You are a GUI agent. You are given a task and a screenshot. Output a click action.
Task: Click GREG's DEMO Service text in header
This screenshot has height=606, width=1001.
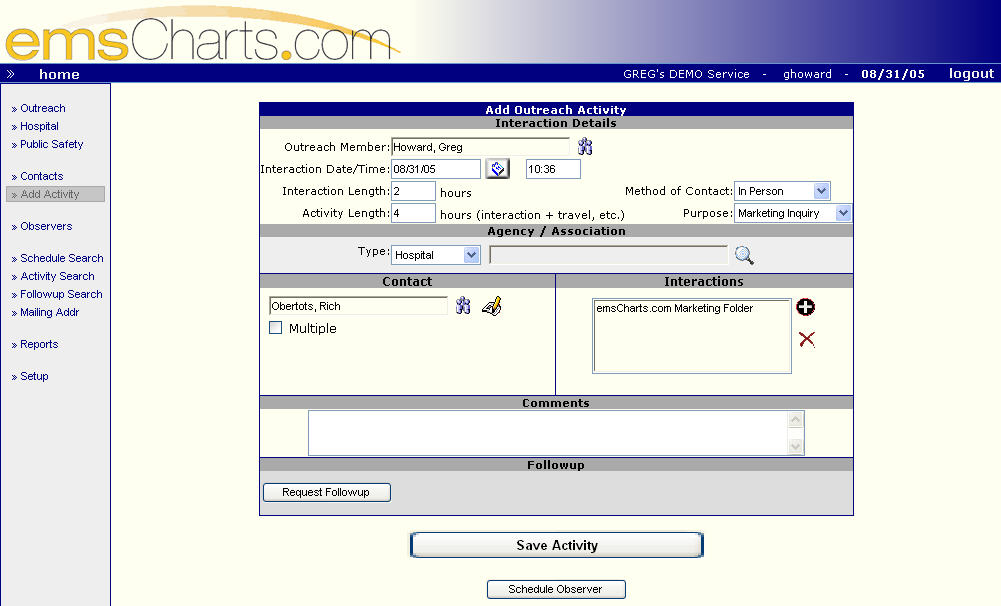pyautogui.click(x=686, y=74)
